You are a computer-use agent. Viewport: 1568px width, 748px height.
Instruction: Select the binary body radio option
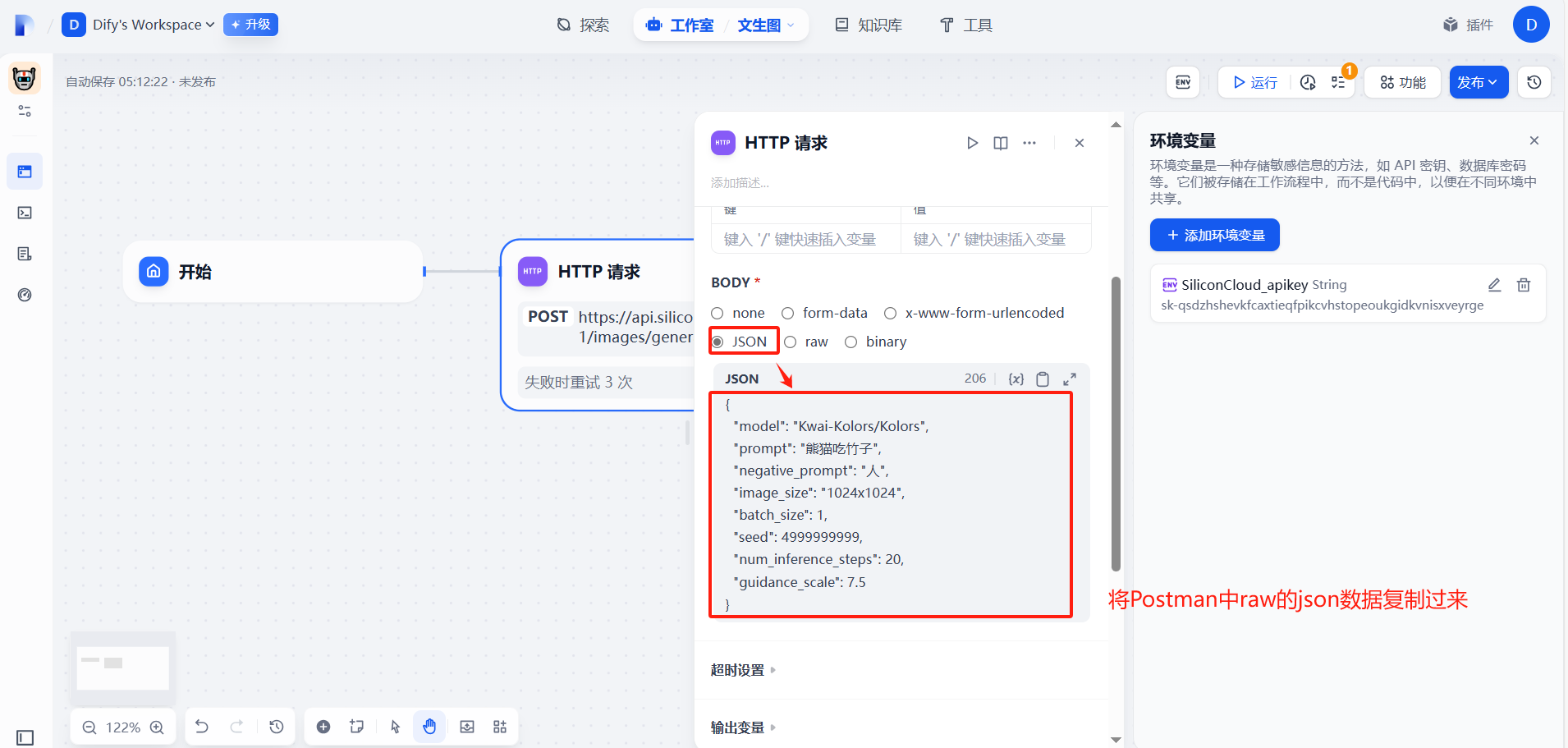[x=851, y=342]
